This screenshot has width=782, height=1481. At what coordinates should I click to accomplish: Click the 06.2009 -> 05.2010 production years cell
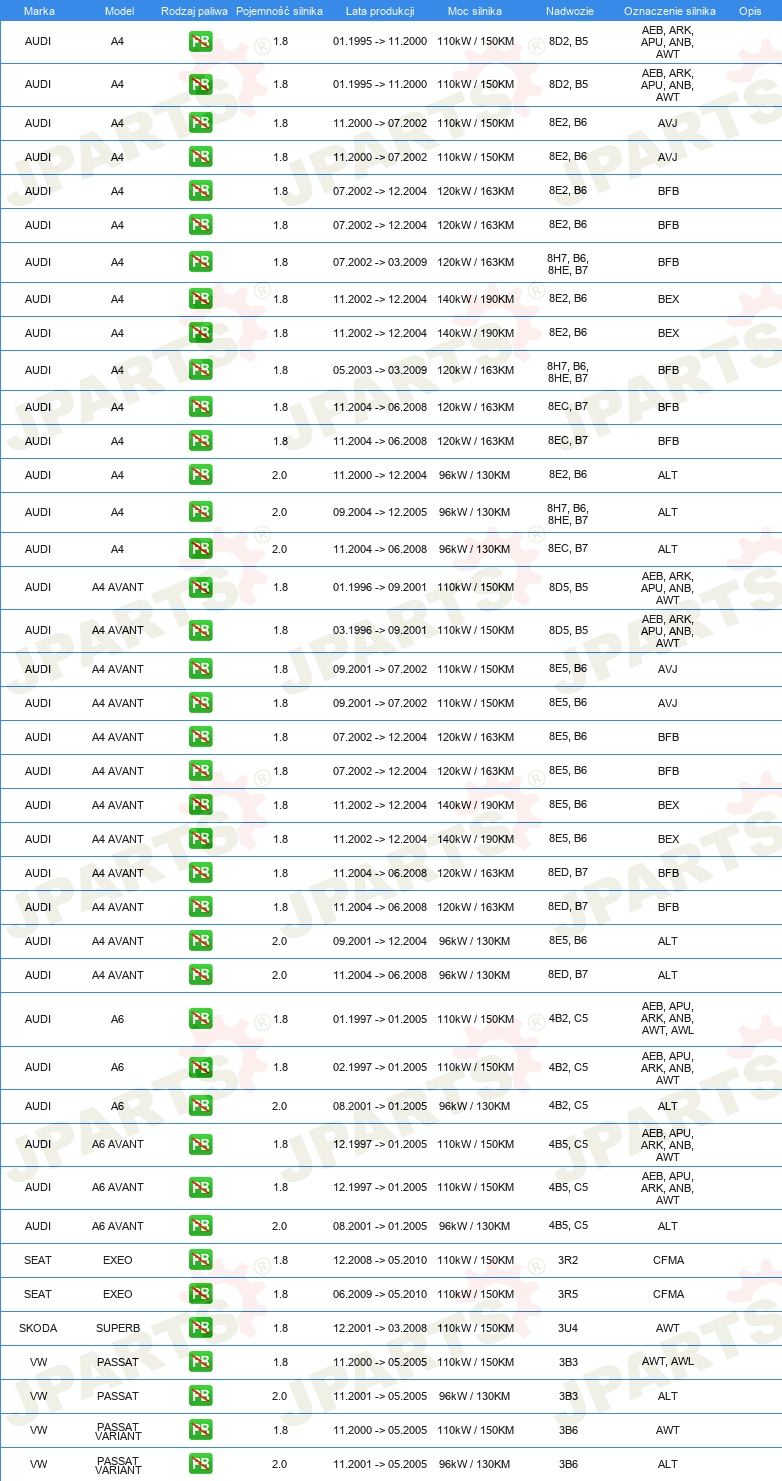pyautogui.click(x=380, y=1294)
